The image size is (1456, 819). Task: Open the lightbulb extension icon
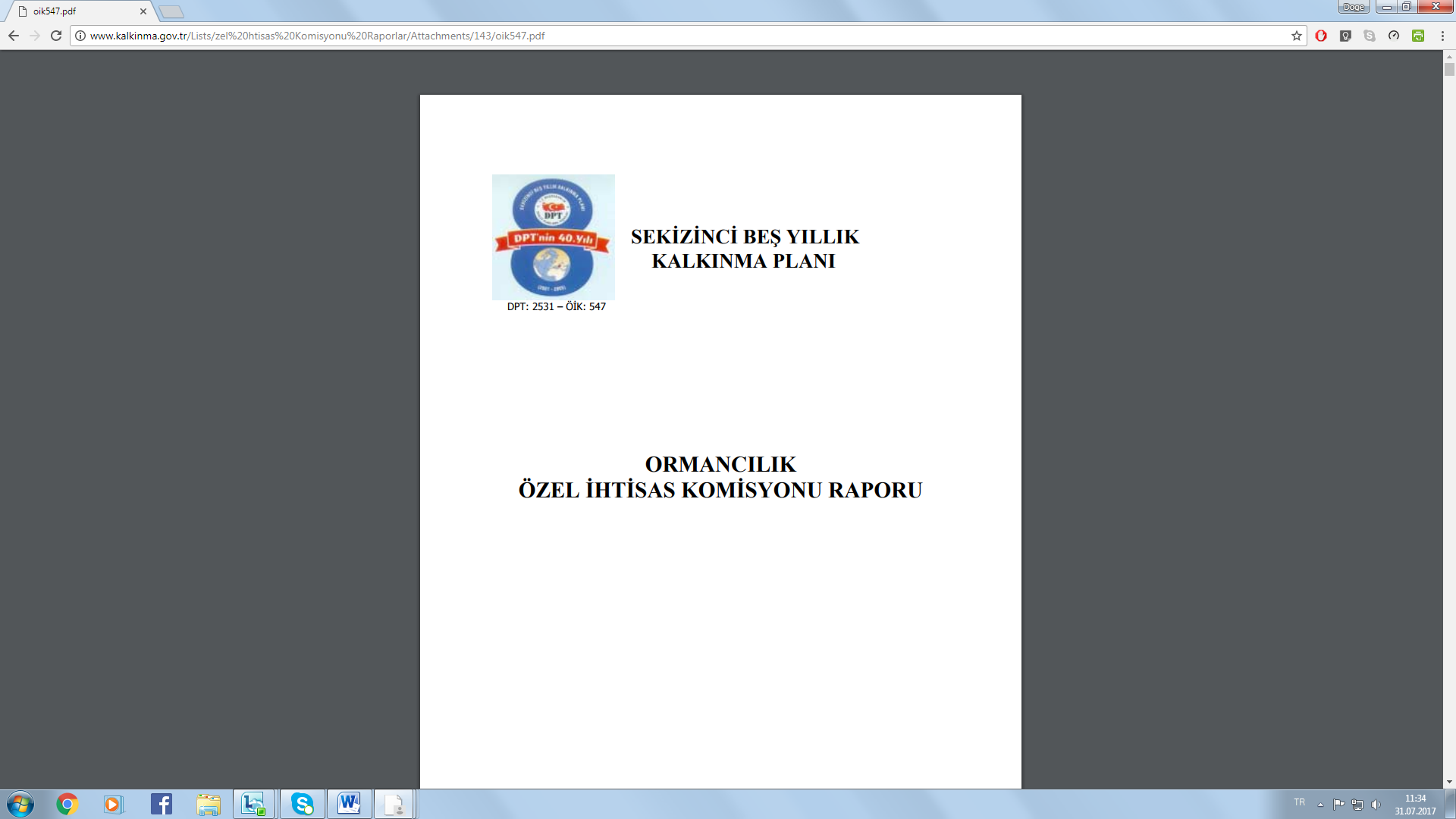click(1345, 36)
